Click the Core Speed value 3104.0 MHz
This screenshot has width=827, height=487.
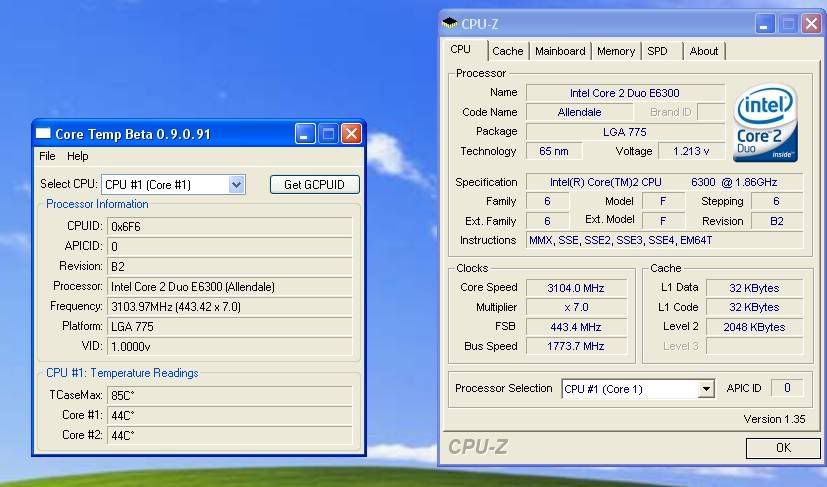coord(576,288)
